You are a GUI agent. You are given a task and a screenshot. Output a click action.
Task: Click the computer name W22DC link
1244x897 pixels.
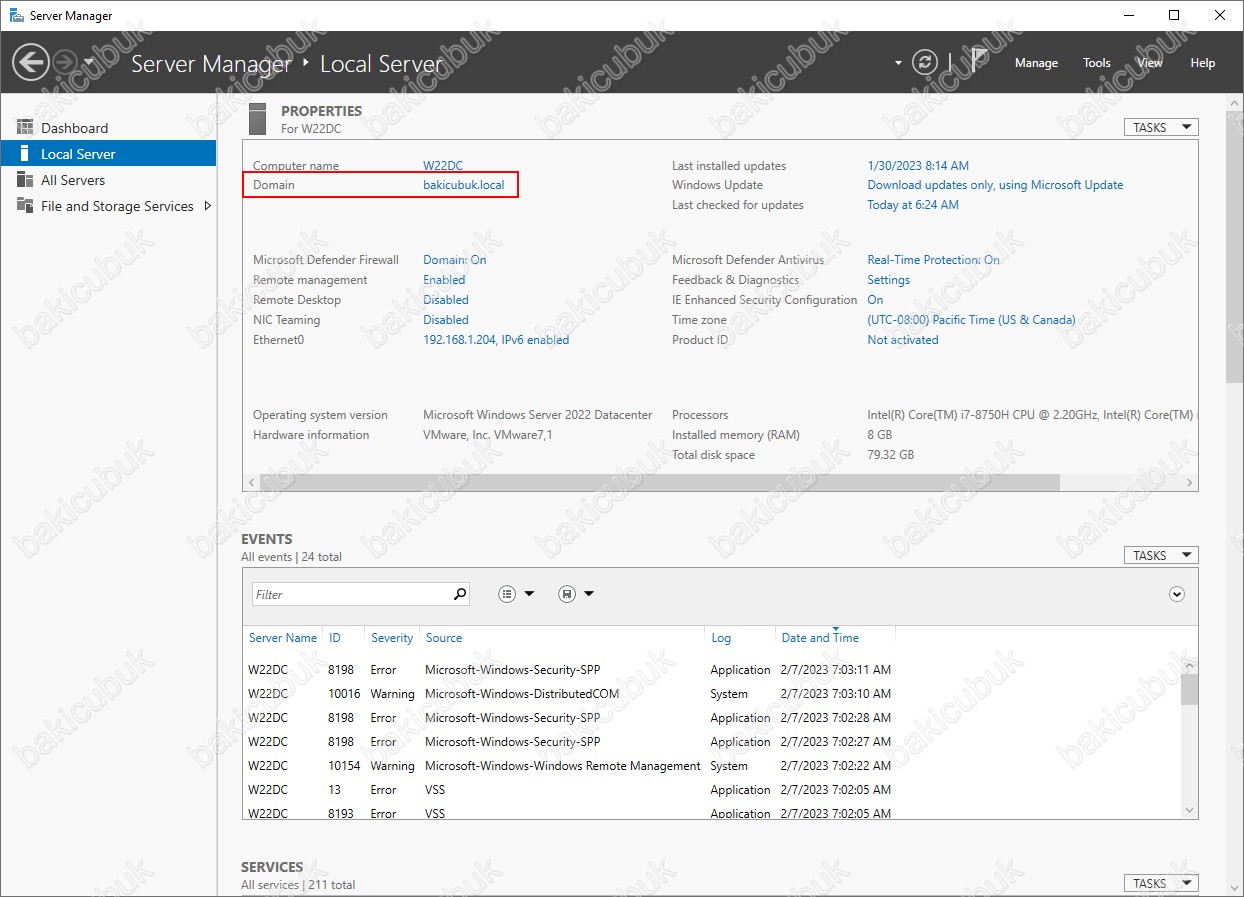click(x=443, y=166)
